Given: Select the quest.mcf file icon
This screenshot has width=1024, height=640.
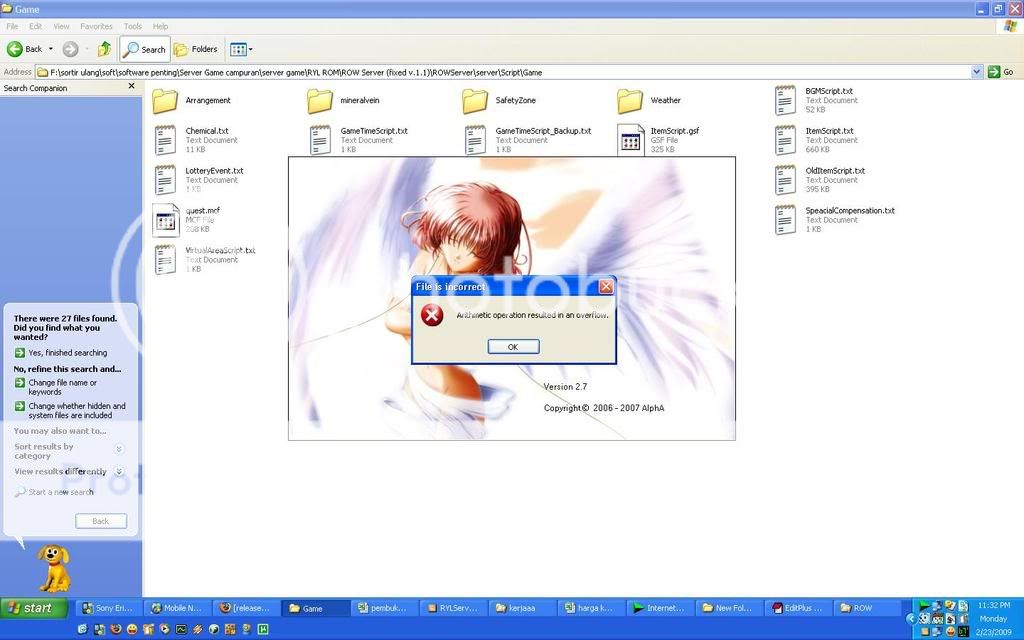Looking at the screenshot, I should [165, 219].
